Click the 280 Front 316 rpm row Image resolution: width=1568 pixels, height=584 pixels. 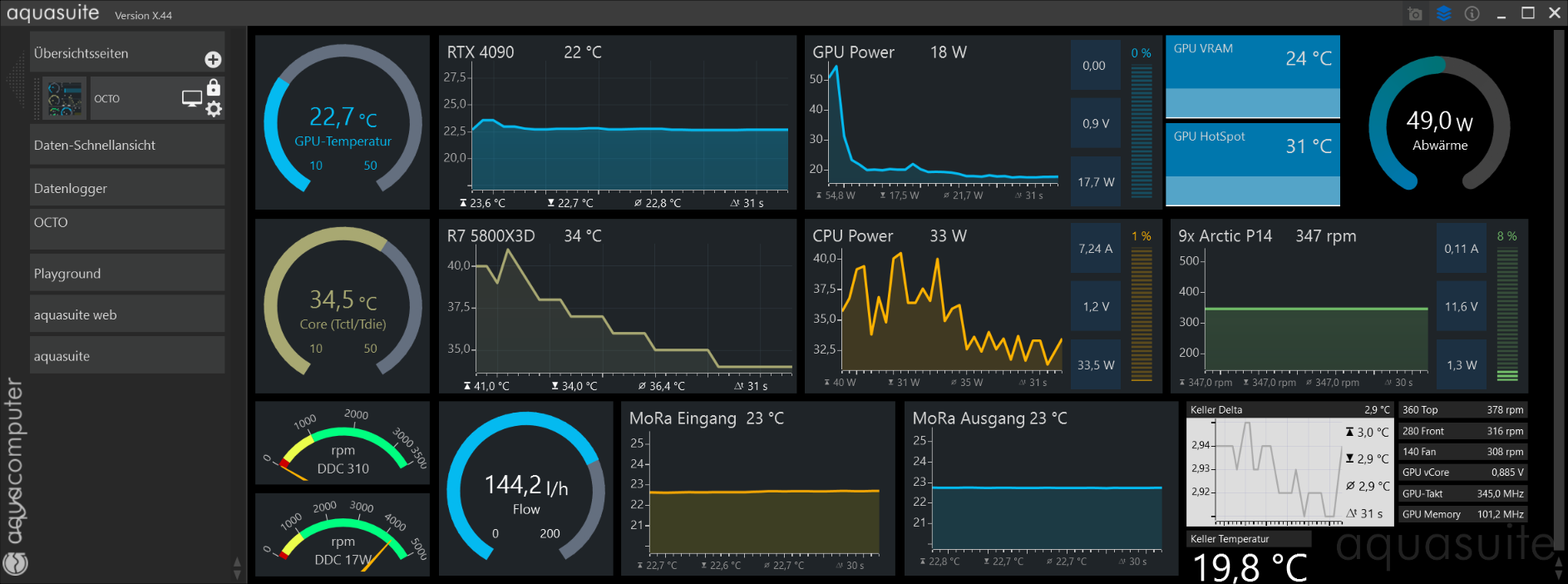tap(1463, 431)
